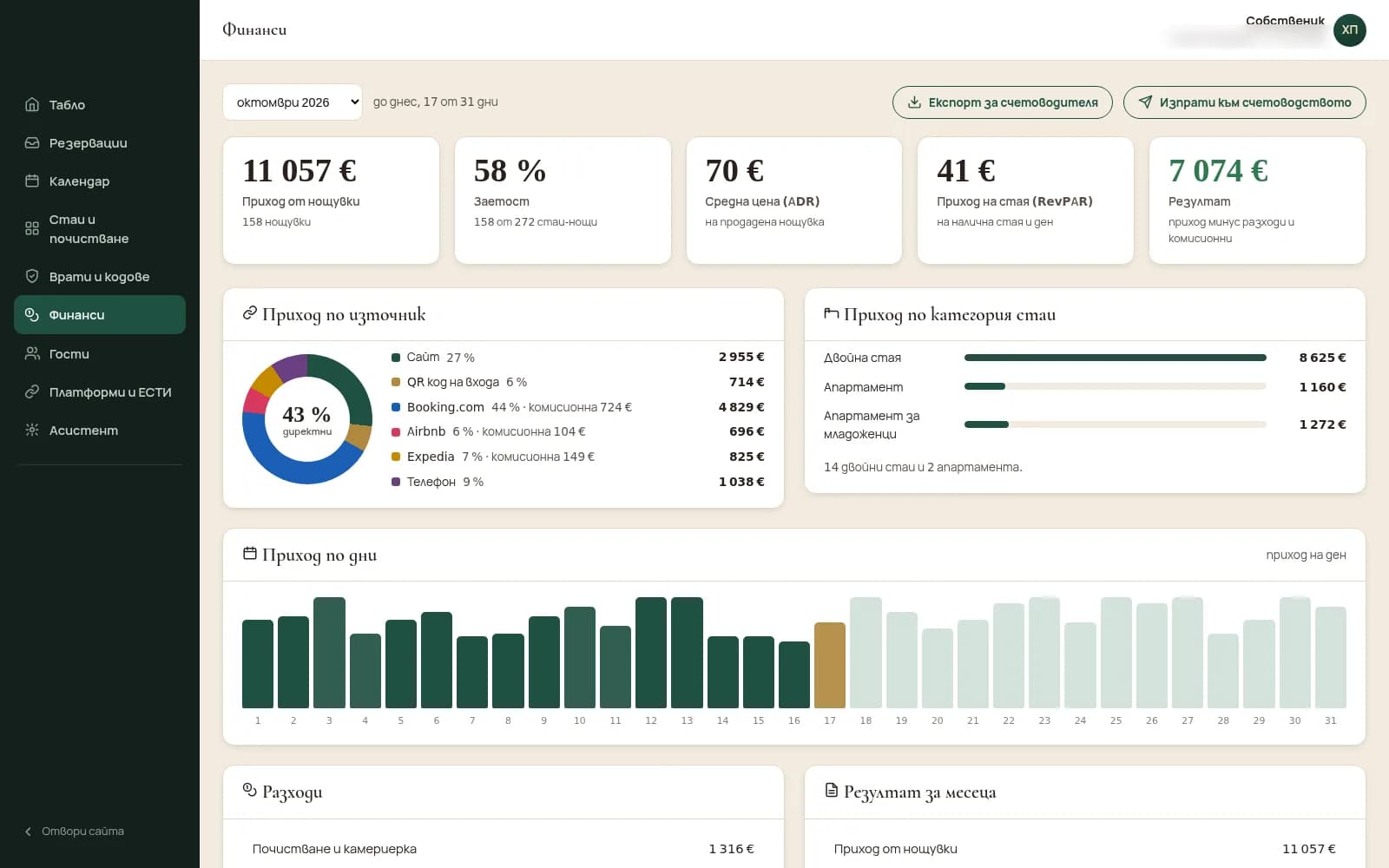Click Апартамент за младоженци category label
This screenshot has width=1389, height=868.
coord(872,424)
